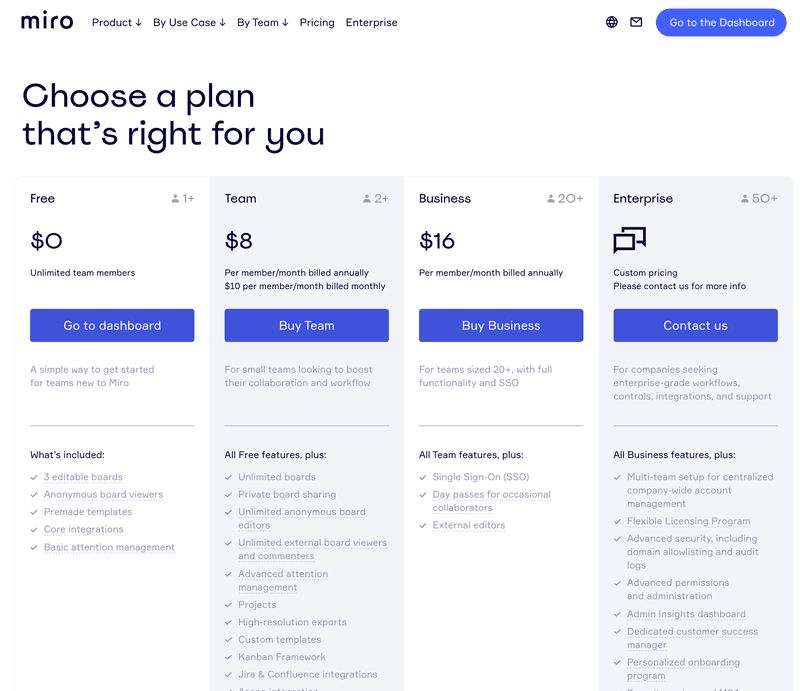800x691 pixels.
Task: Click the Single Sign-On (SSO) feature link
Action: pos(481,477)
